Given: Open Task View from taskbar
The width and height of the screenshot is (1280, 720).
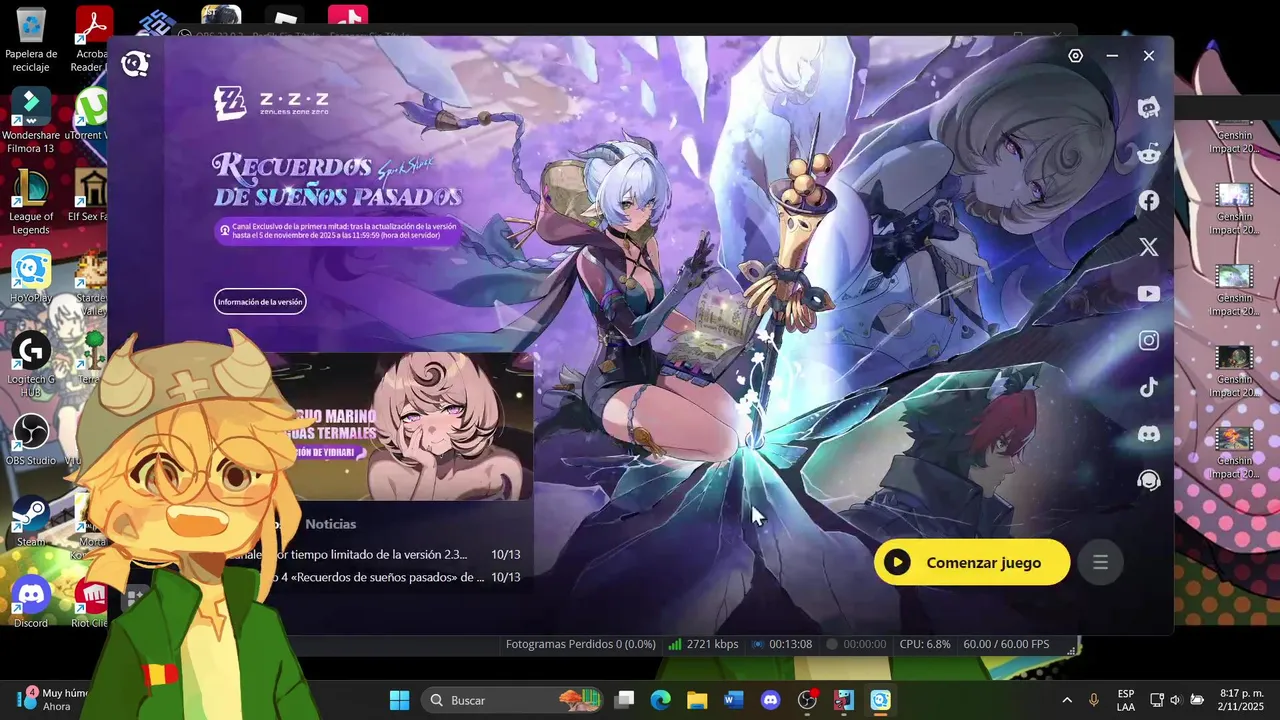Looking at the screenshot, I should (x=624, y=700).
